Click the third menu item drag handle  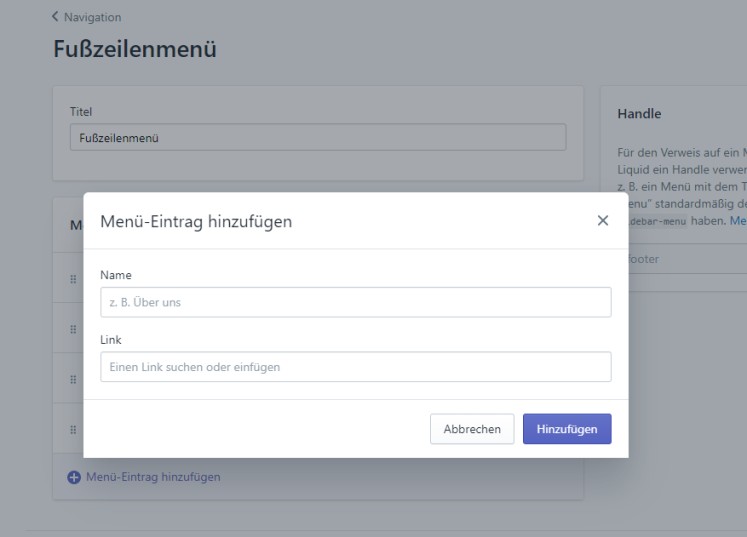73,379
